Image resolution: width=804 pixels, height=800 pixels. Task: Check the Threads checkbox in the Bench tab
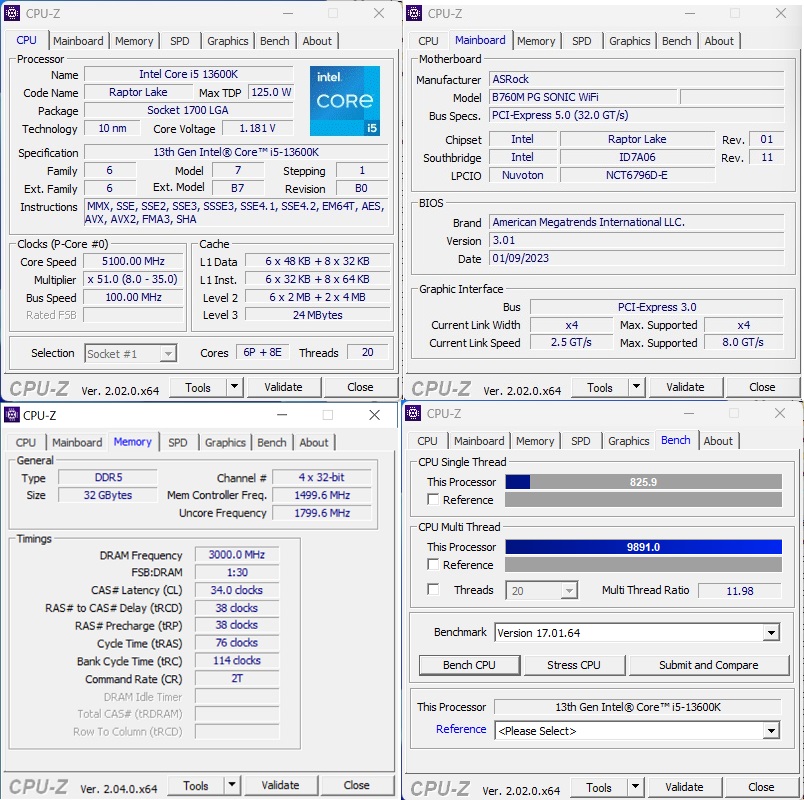tap(434, 590)
